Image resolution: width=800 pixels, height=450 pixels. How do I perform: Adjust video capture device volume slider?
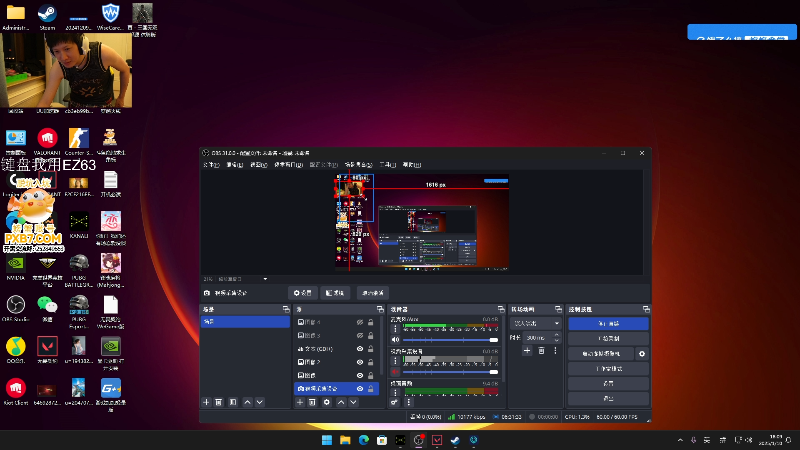(450, 371)
